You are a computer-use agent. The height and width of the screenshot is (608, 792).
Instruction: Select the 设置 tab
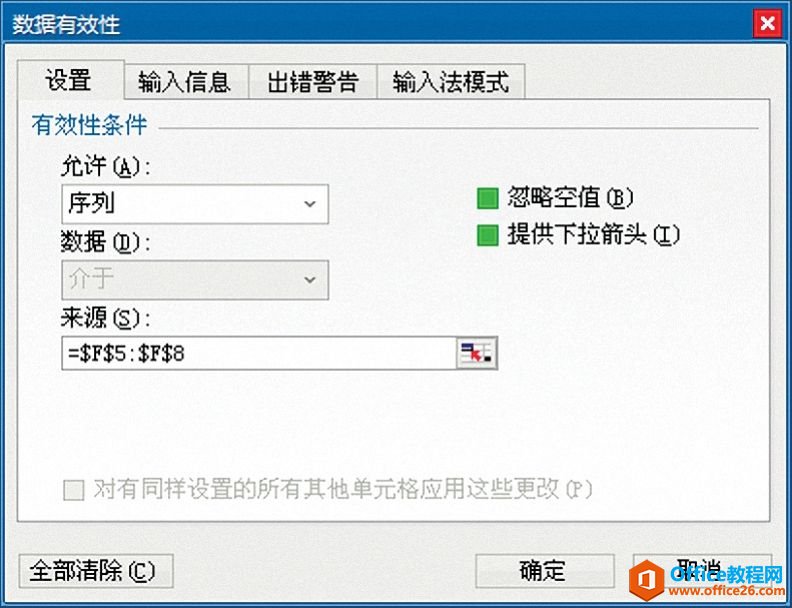70,80
